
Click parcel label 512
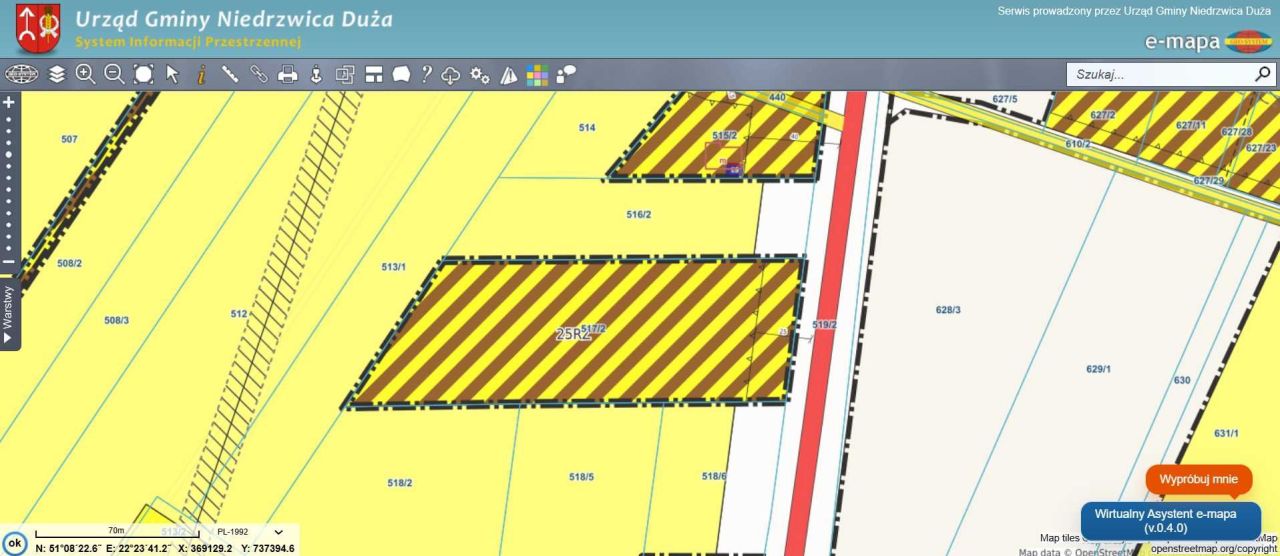238,314
